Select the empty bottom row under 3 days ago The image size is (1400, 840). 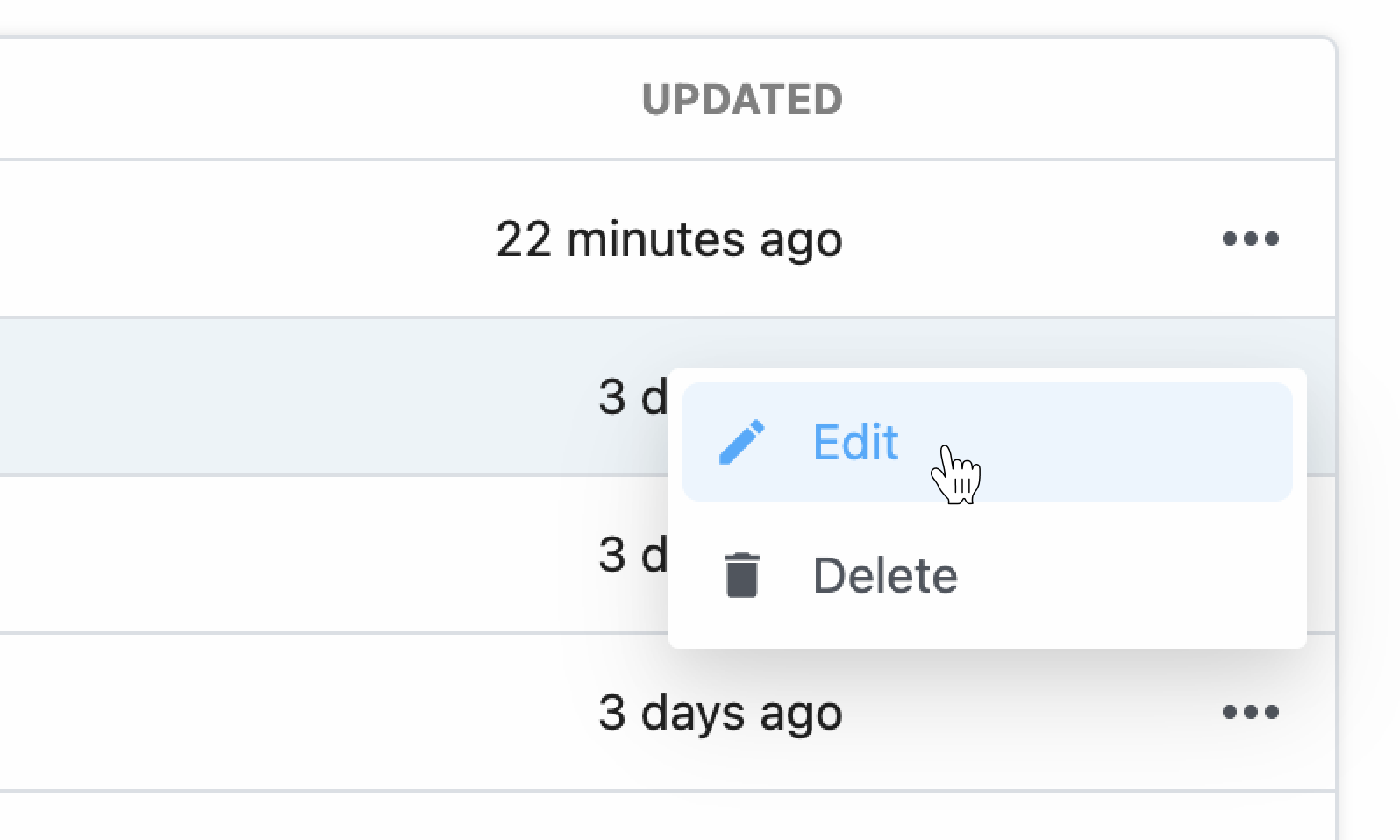pyautogui.click(x=668, y=816)
